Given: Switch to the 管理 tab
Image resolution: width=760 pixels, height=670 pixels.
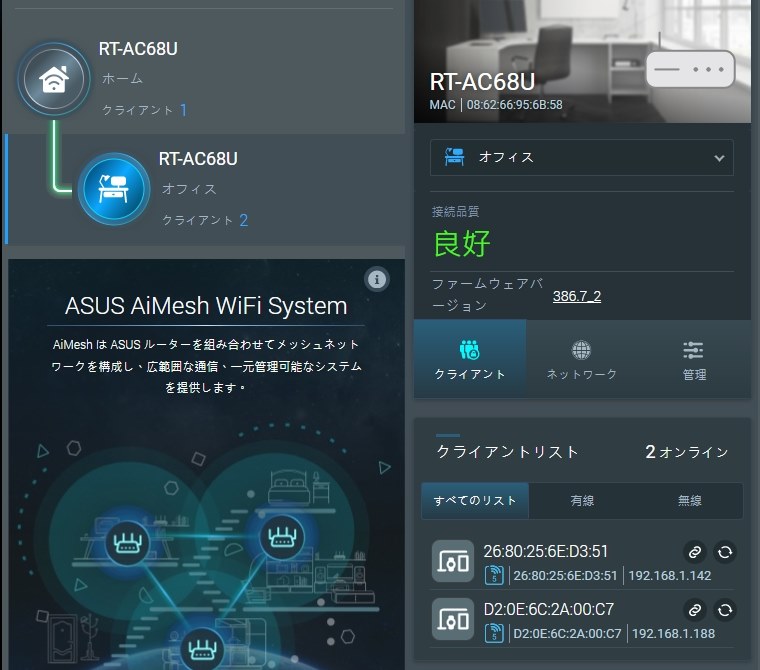Looking at the screenshot, I should coord(694,359).
